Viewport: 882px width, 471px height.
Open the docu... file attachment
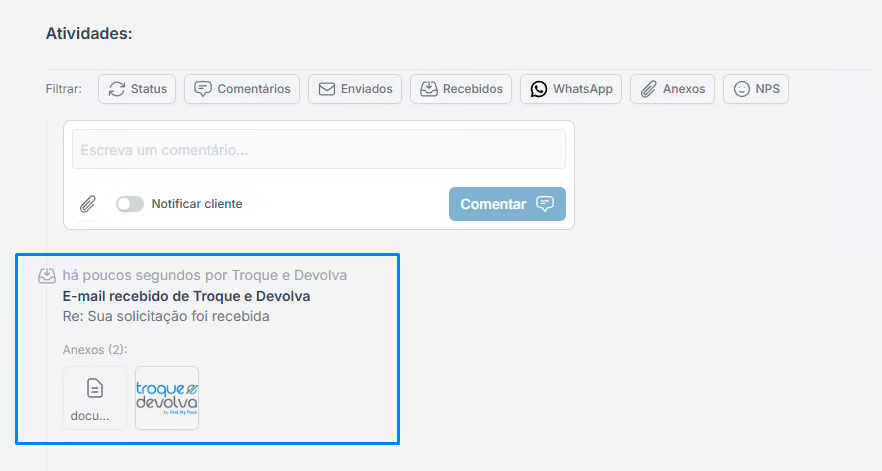pyautogui.click(x=95, y=398)
